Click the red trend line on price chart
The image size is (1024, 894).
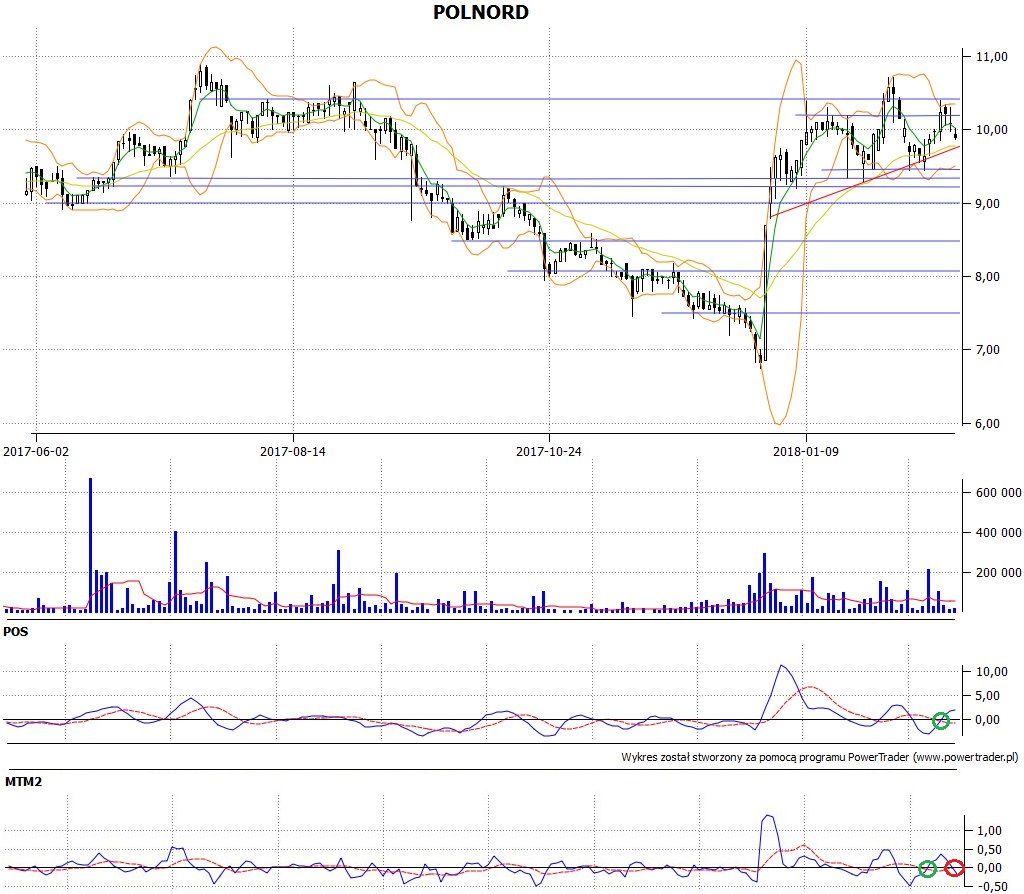pos(865,182)
